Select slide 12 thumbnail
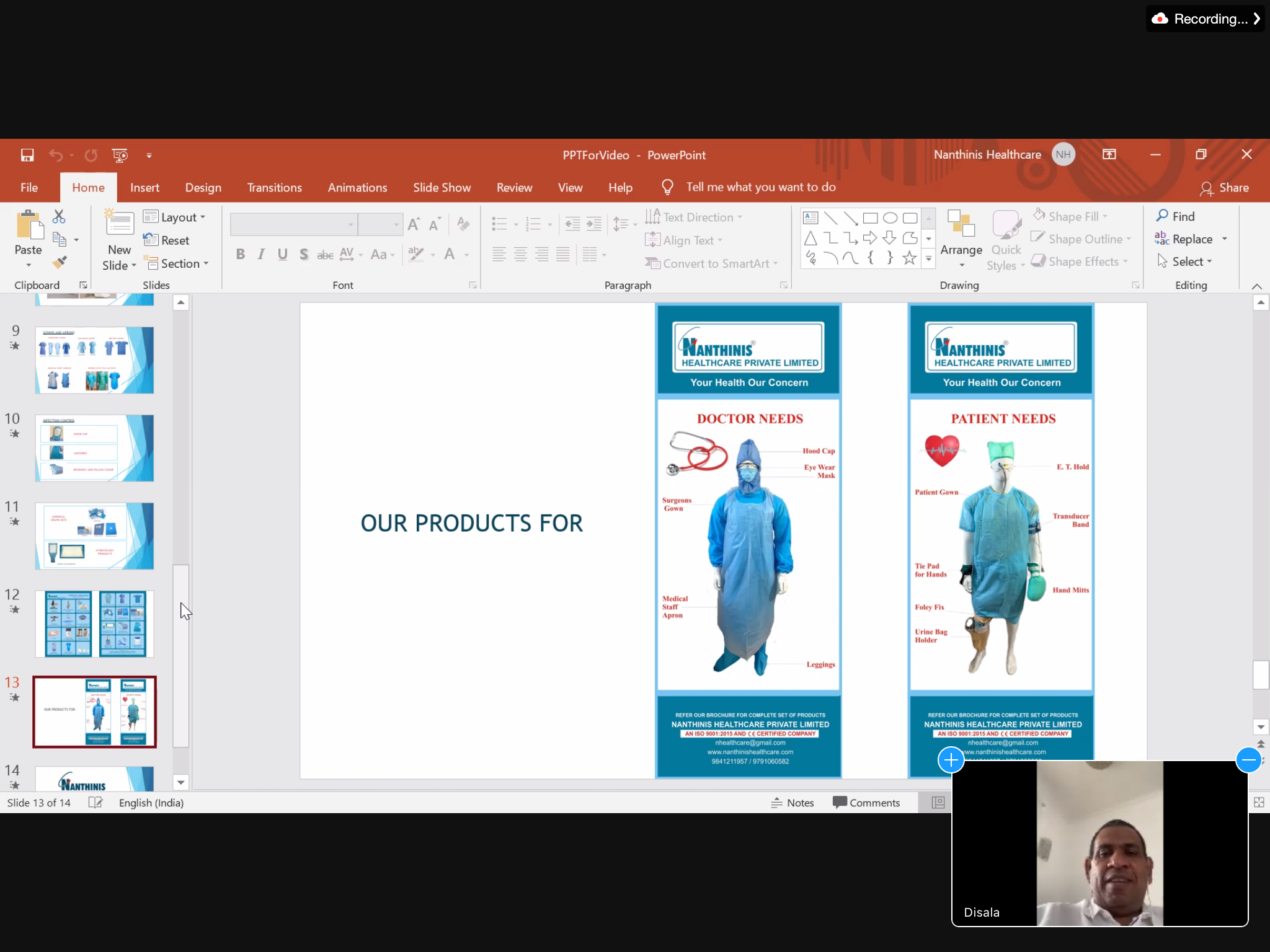Screen dimensions: 1270x952 point(94,624)
